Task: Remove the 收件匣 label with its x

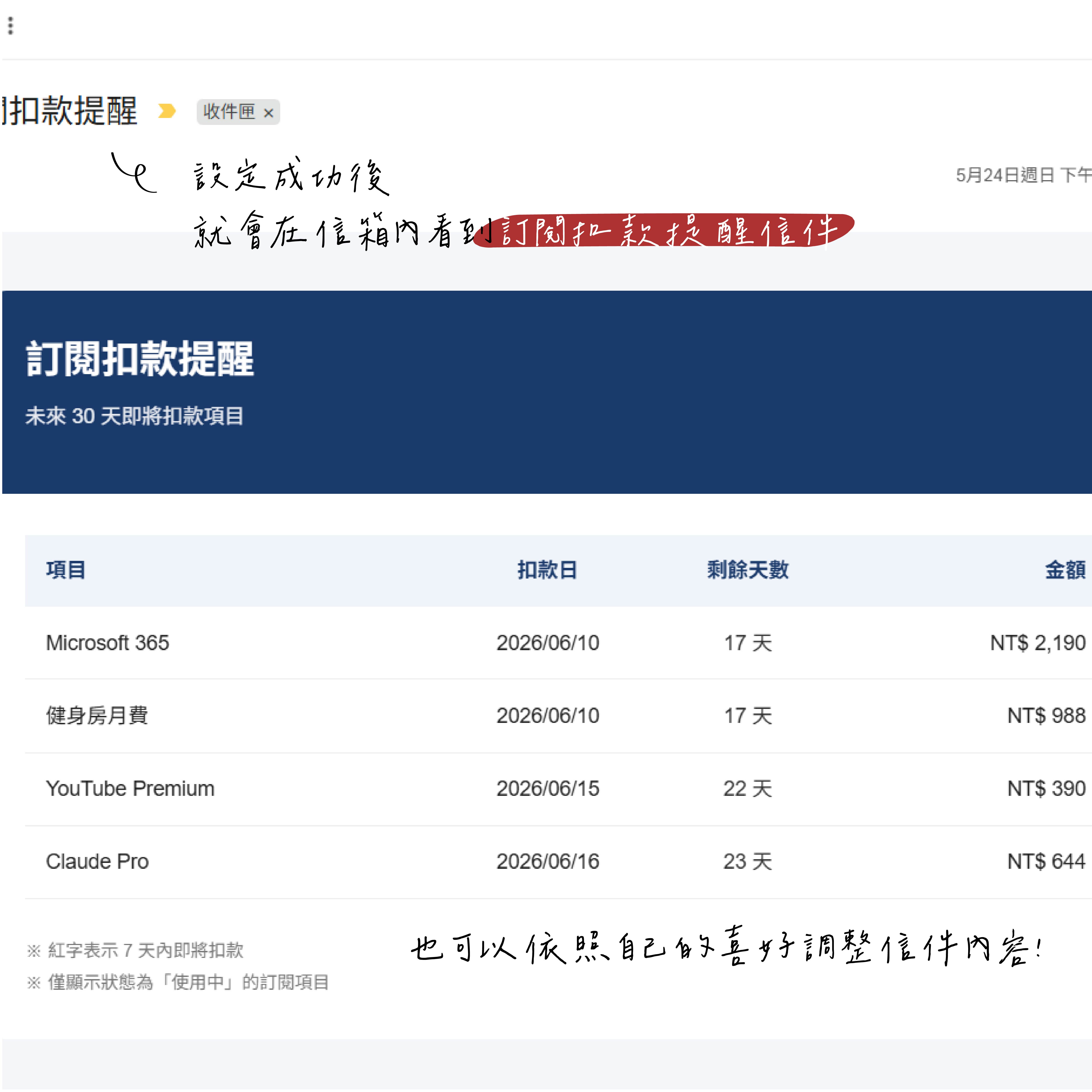Action: 268,113
